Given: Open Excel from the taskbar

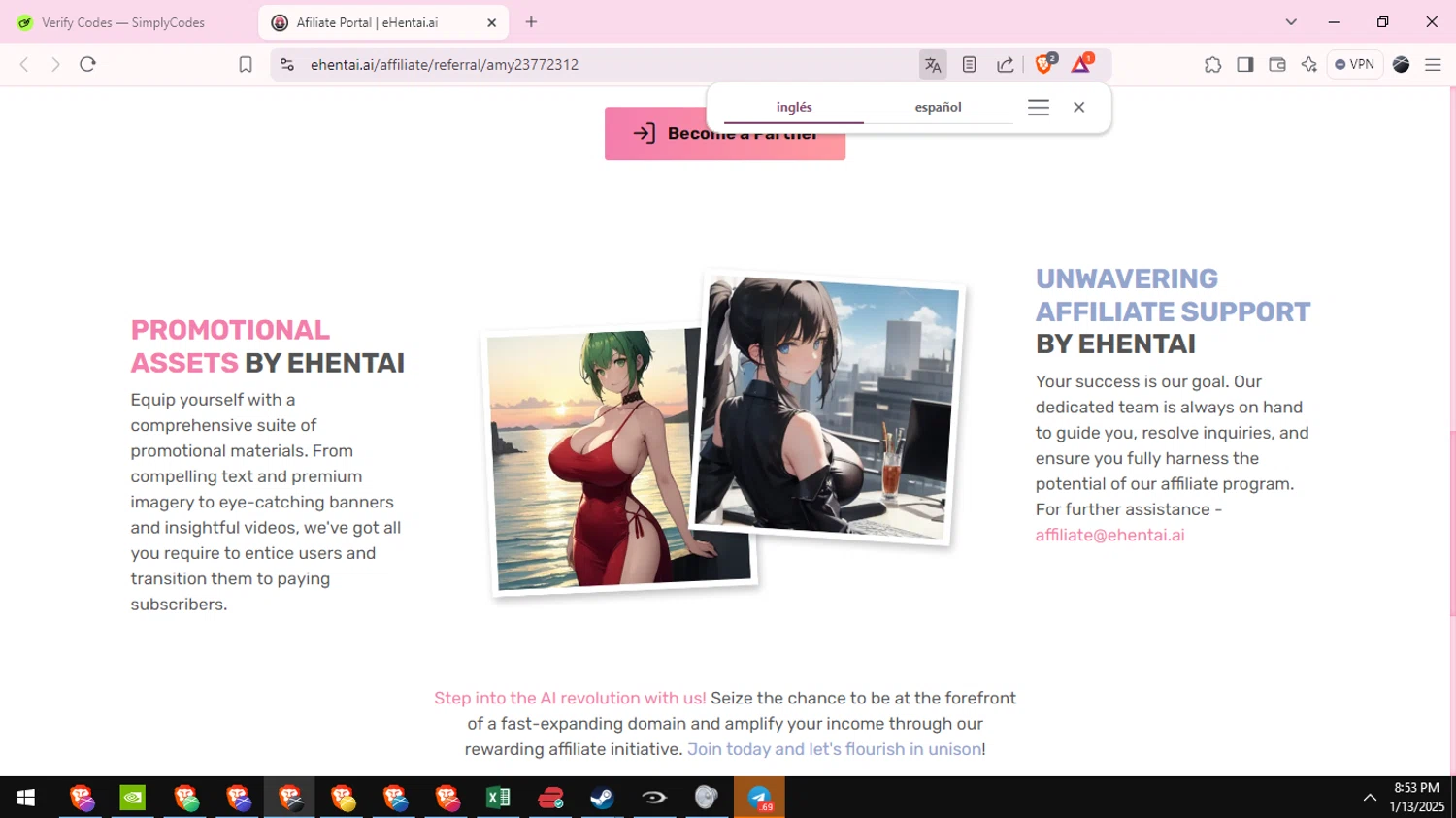Looking at the screenshot, I should tap(498, 798).
